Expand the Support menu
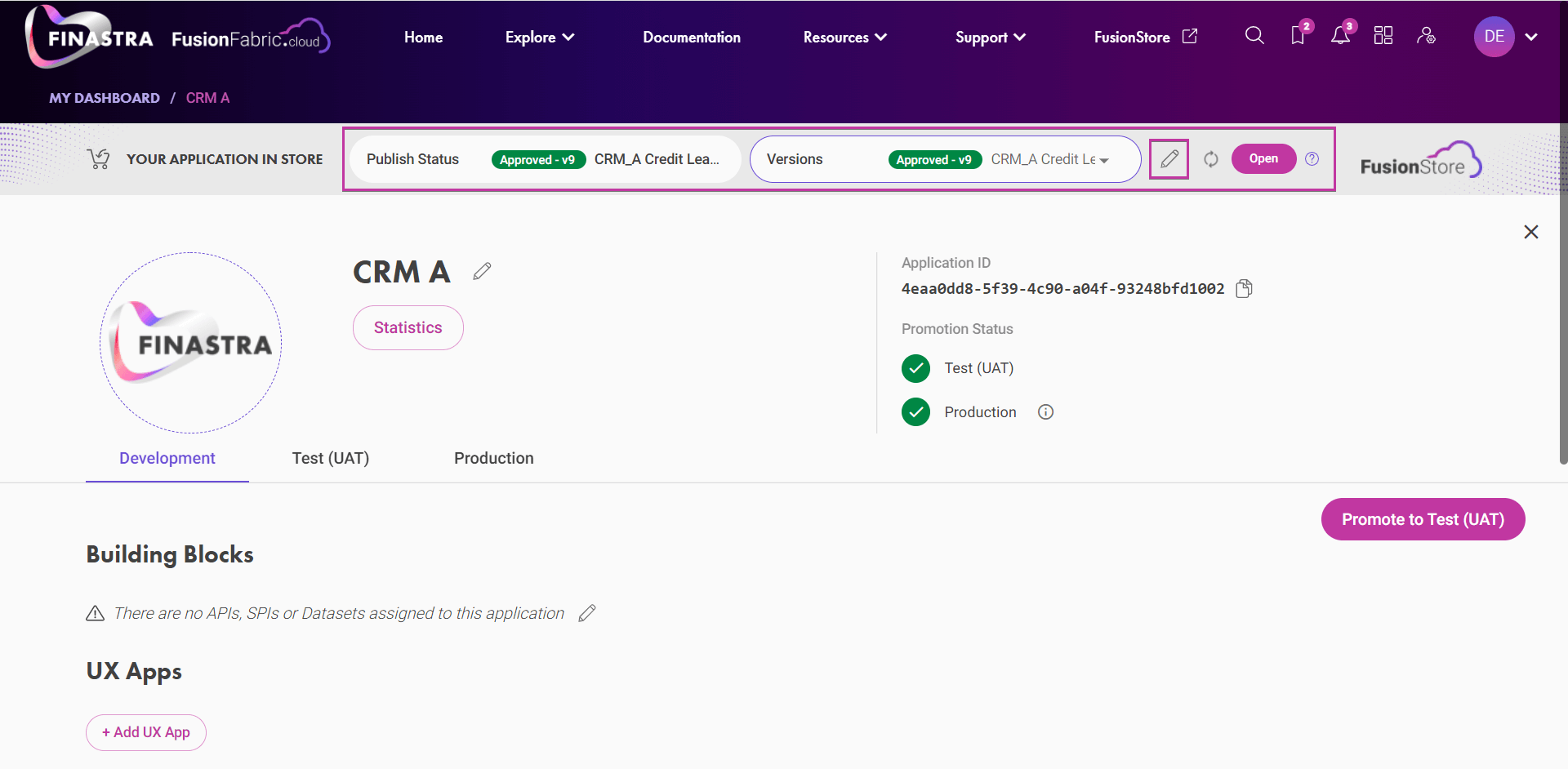1568x769 pixels. (x=990, y=37)
